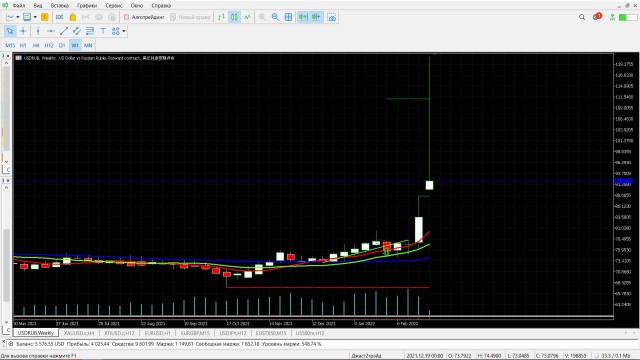Click the Алготрейдинг button
The width and height of the screenshot is (640, 360).
(x=144, y=17)
